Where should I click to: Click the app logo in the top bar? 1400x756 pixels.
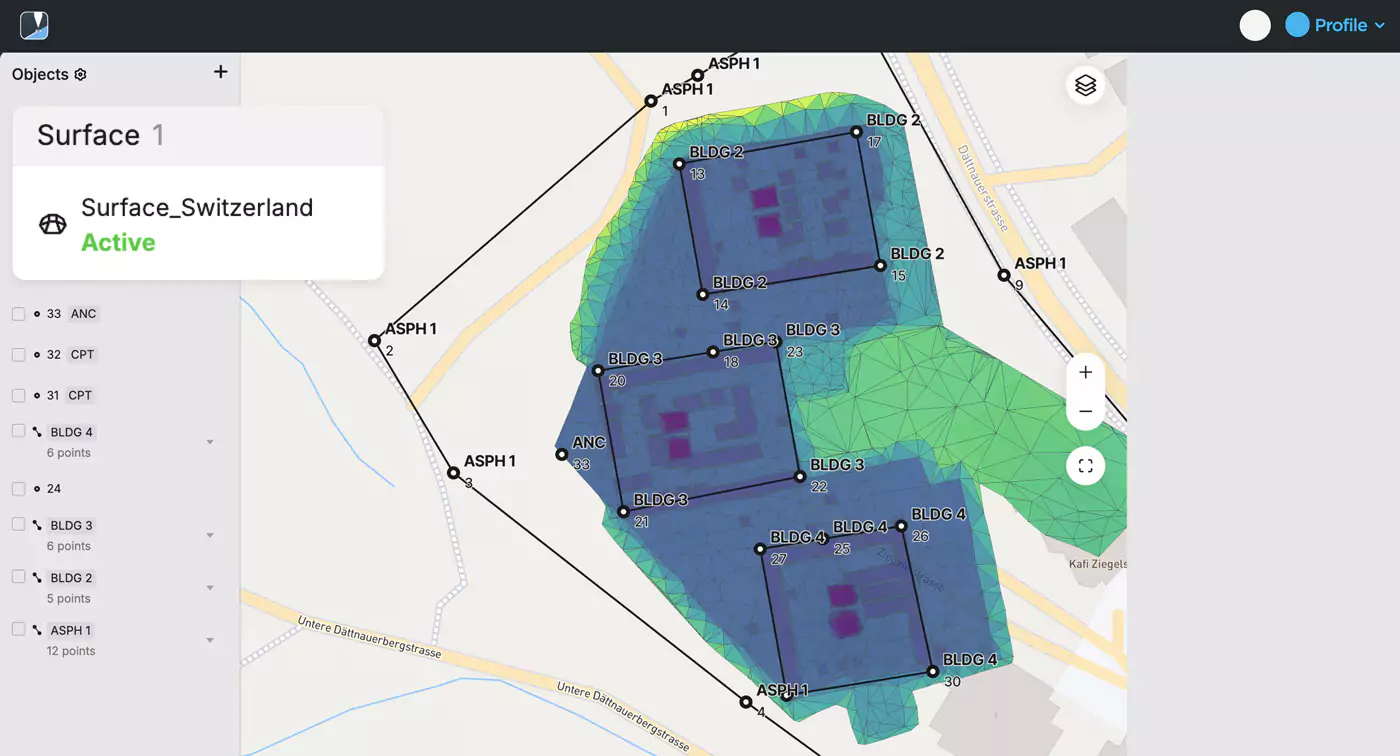[x=34, y=25]
